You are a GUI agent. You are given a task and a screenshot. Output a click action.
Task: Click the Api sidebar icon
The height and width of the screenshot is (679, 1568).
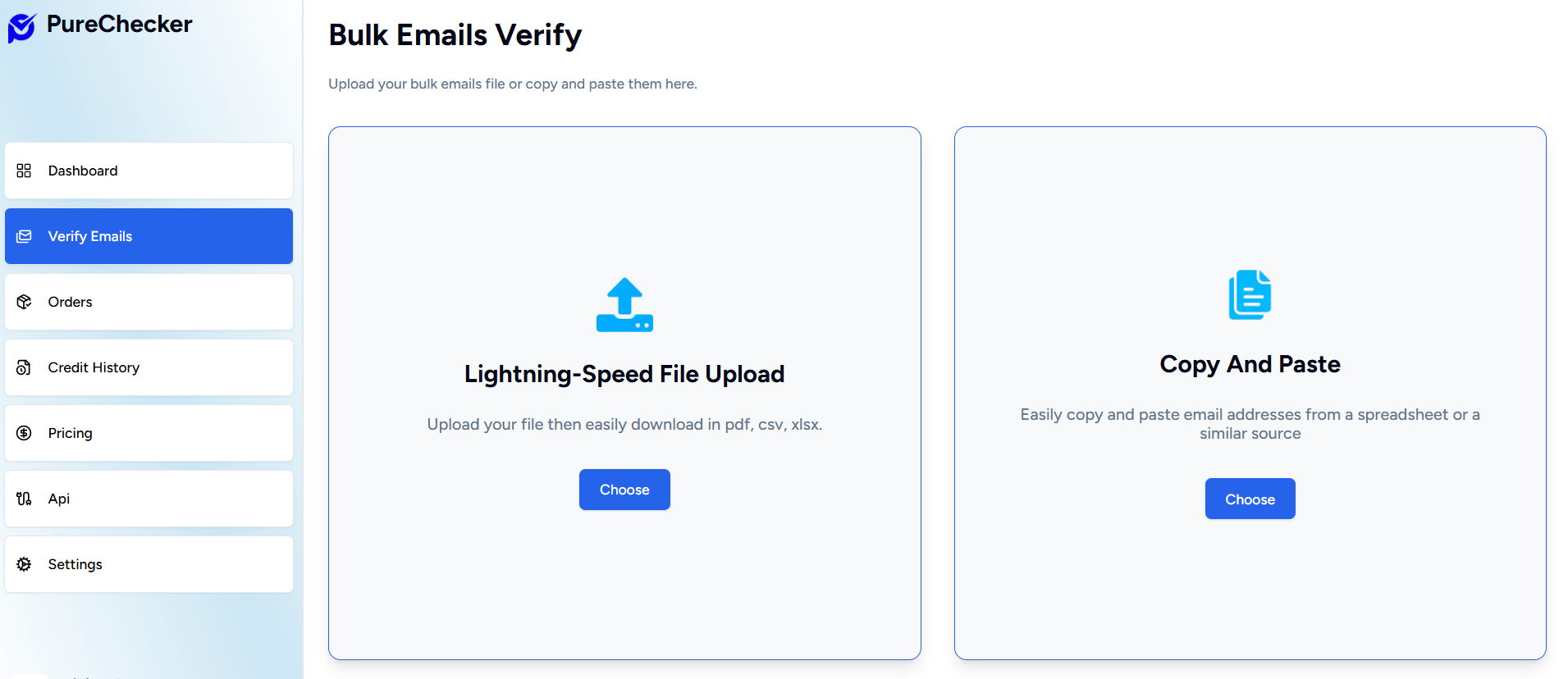coord(24,499)
